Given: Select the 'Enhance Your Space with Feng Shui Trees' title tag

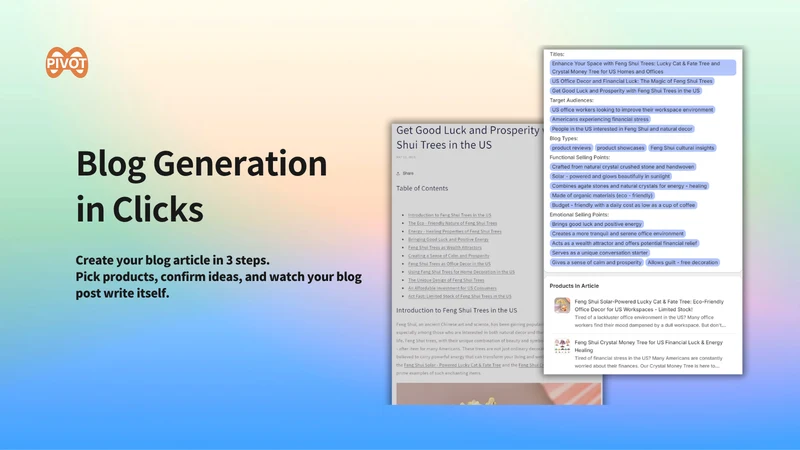Looking at the screenshot, I should point(642,67).
